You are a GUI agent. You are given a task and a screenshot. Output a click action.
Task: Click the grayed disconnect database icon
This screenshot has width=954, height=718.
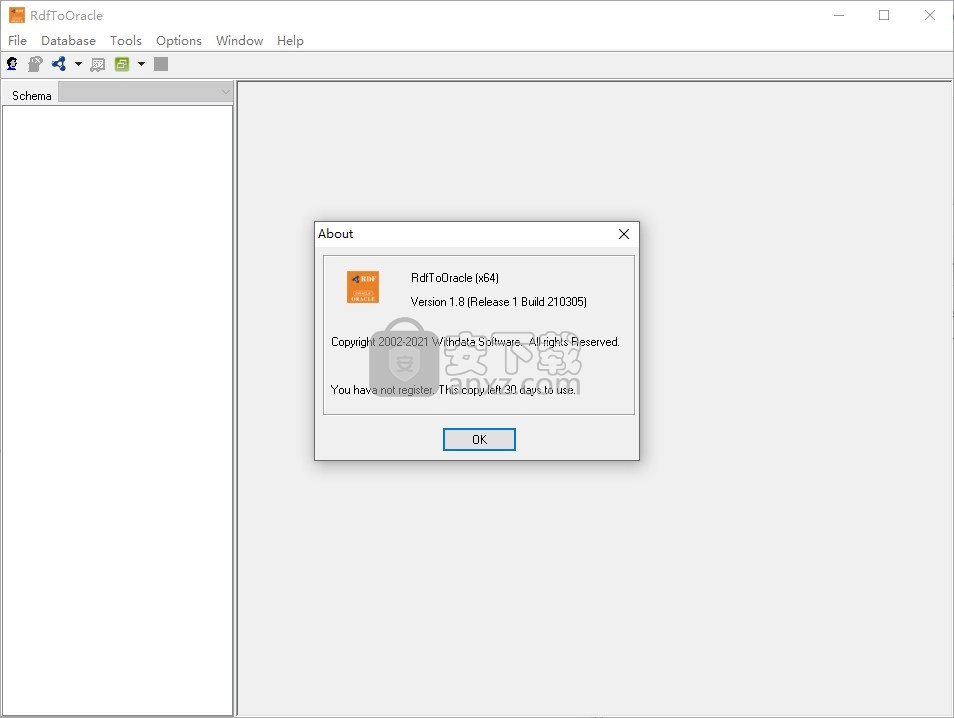point(35,64)
